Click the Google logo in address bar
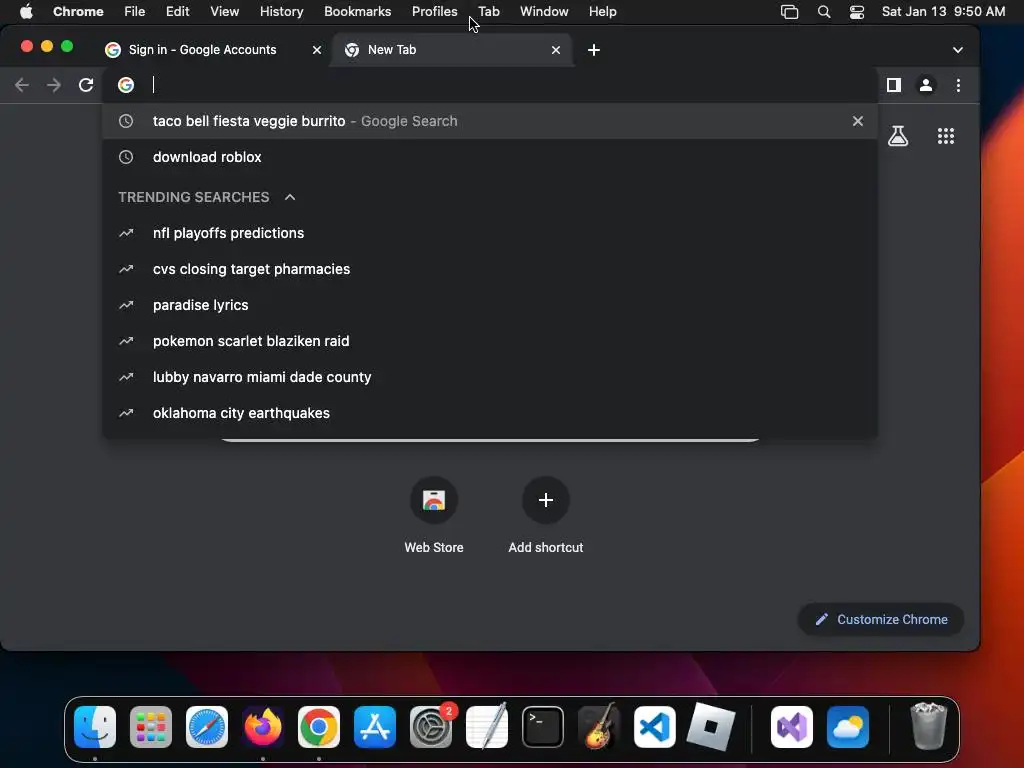This screenshot has height=768, width=1024. pyautogui.click(x=126, y=85)
